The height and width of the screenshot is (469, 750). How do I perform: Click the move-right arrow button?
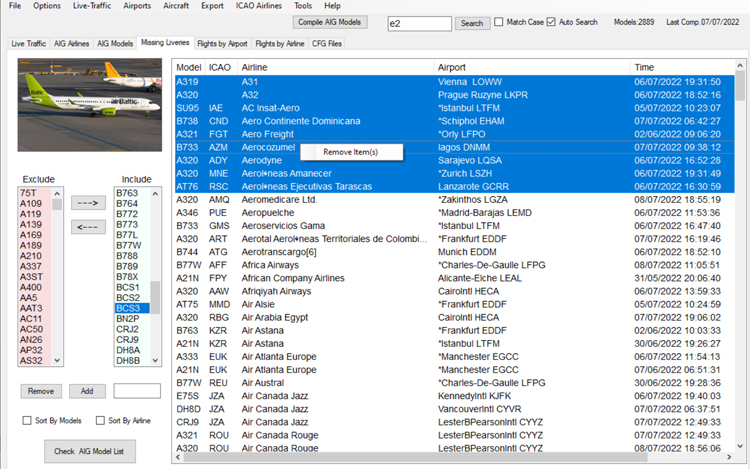(x=88, y=203)
